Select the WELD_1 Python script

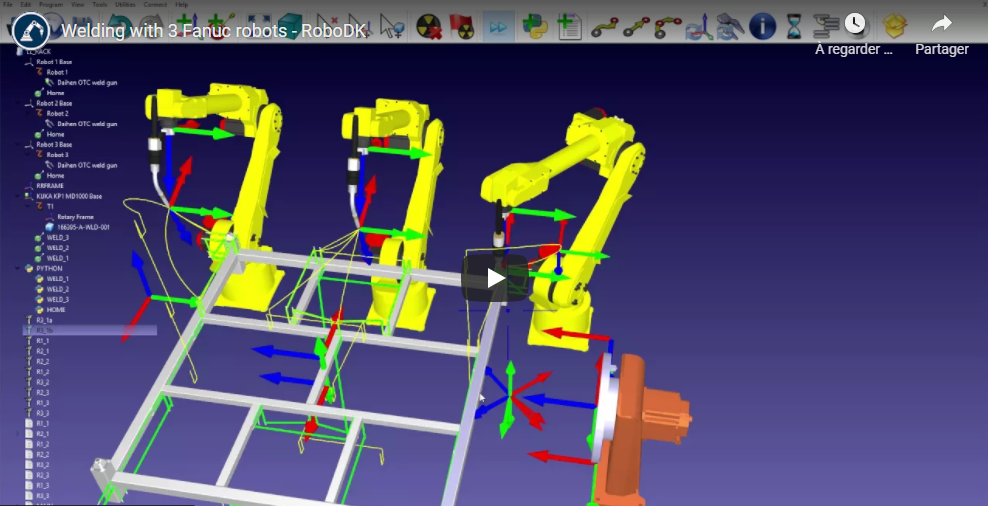pyautogui.click(x=57, y=279)
